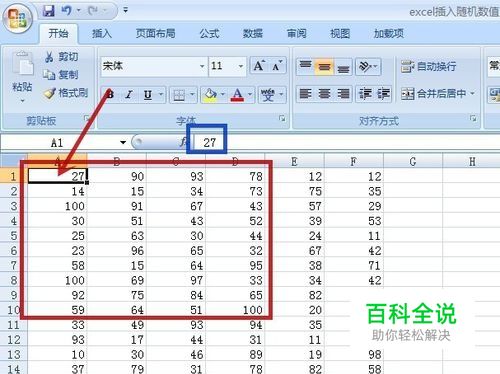Toggle italic formatting
The height and width of the screenshot is (374, 500).
point(129,95)
